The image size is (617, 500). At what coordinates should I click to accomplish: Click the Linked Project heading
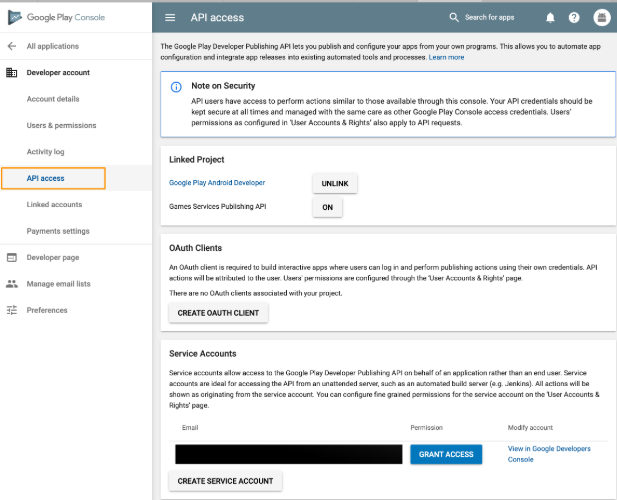[x=197, y=159]
